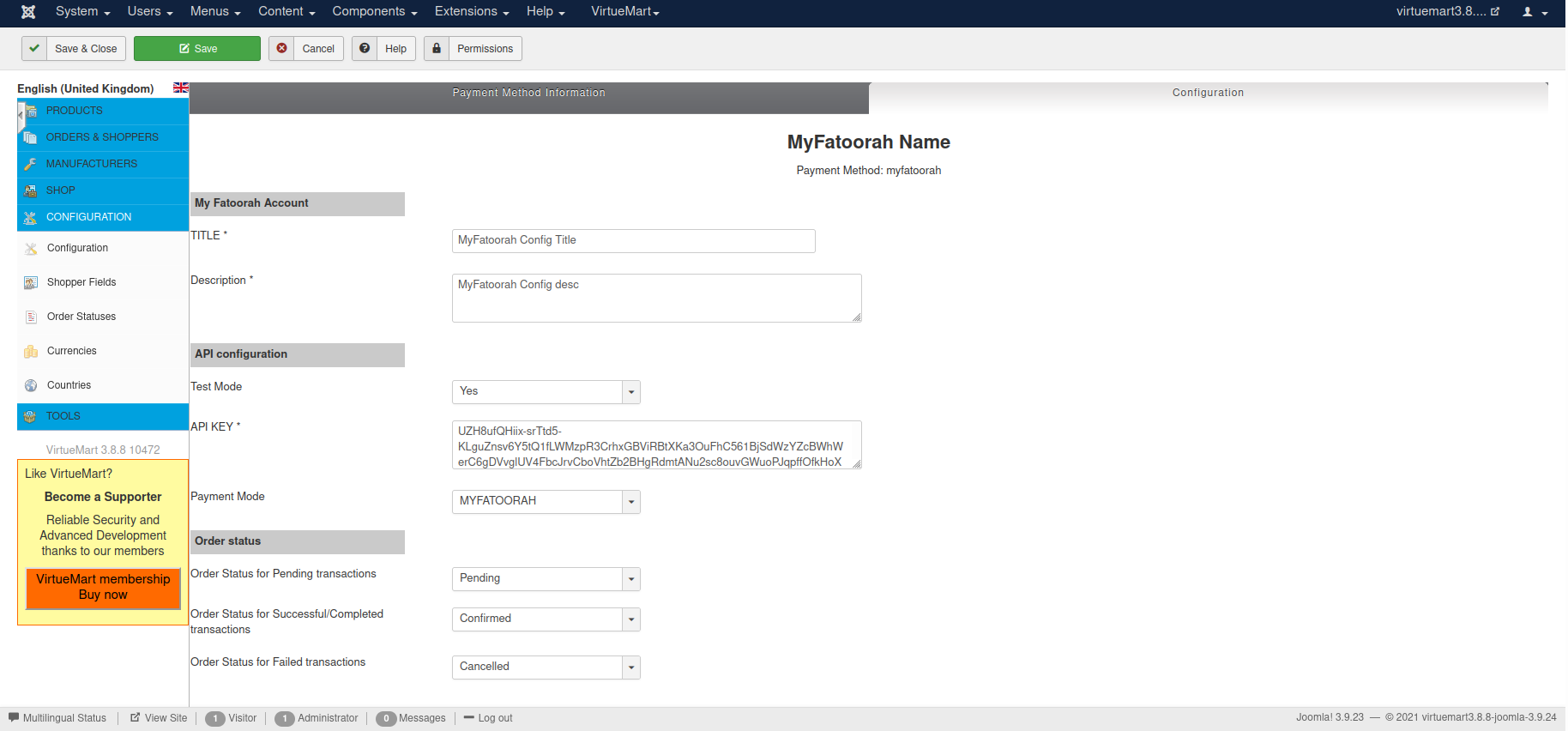Expand the user account caret menu
This screenshot has height=731, width=1568.
tap(1545, 13)
